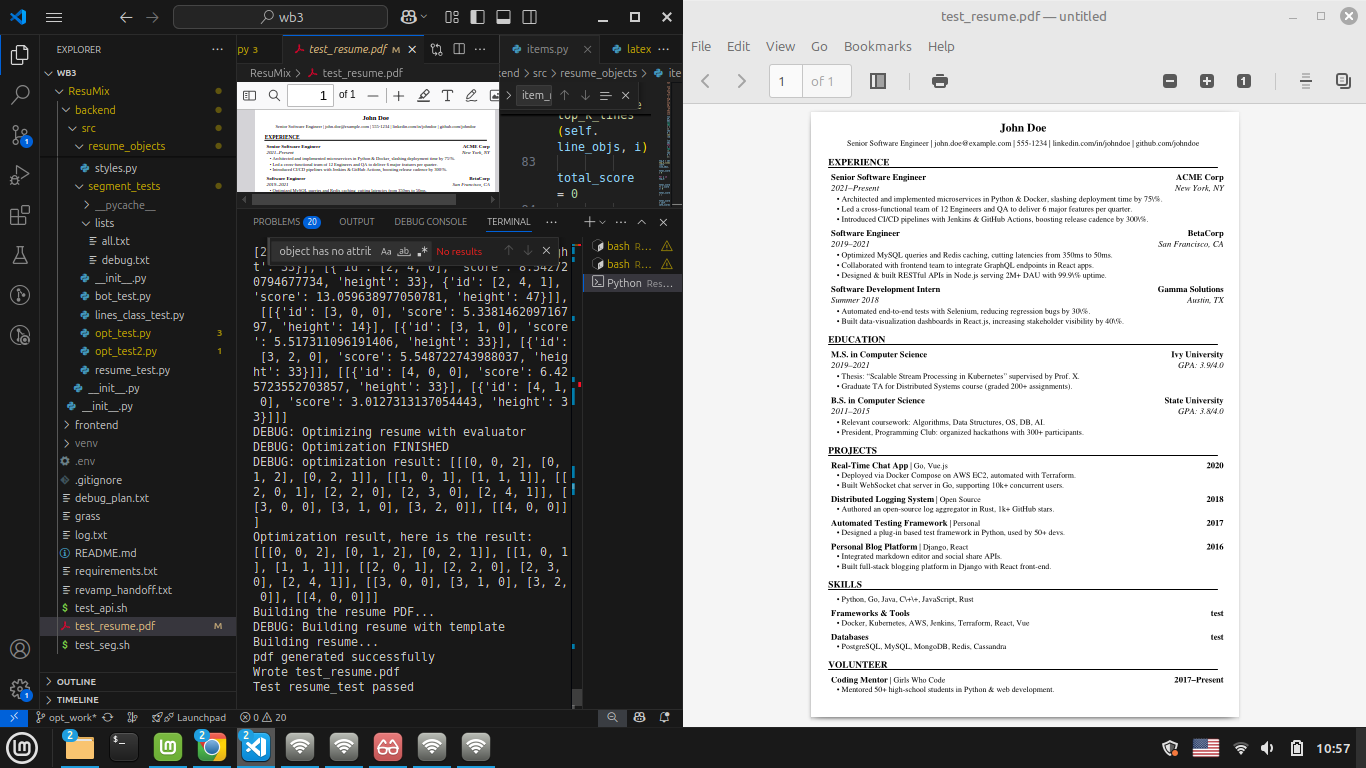The height and width of the screenshot is (768, 1366).
Task: Create new terminal with plus icon
Action: click(x=590, y=222)
